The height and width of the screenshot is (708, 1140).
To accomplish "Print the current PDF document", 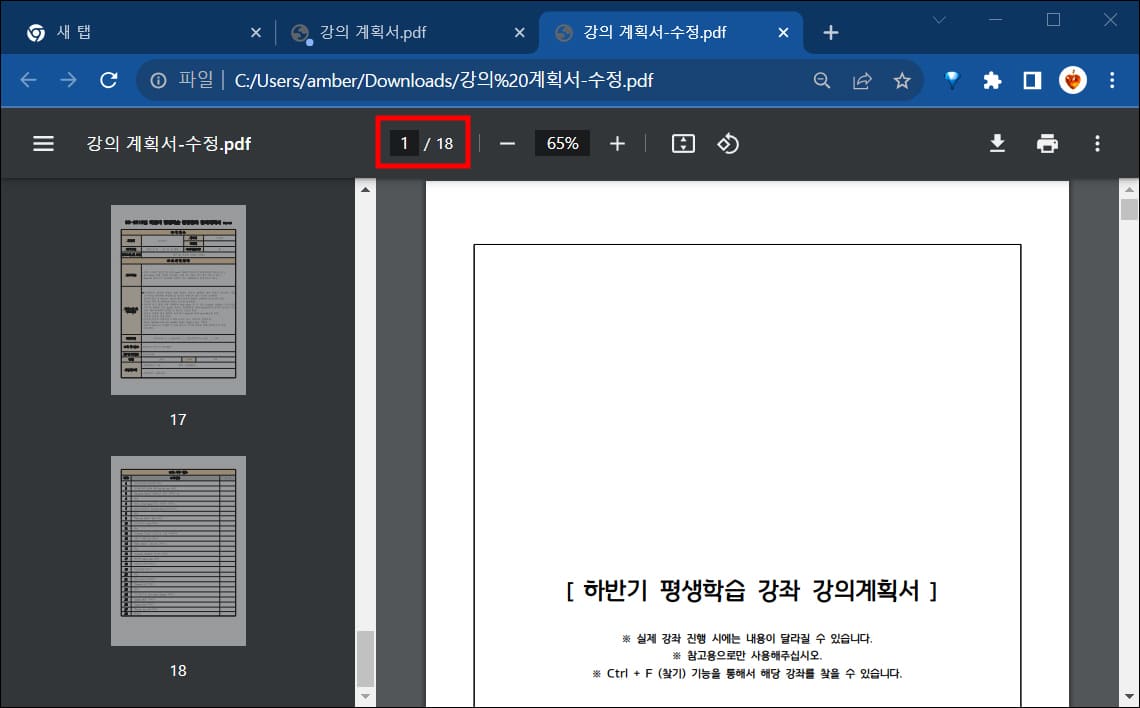I will click(1047, 143).
